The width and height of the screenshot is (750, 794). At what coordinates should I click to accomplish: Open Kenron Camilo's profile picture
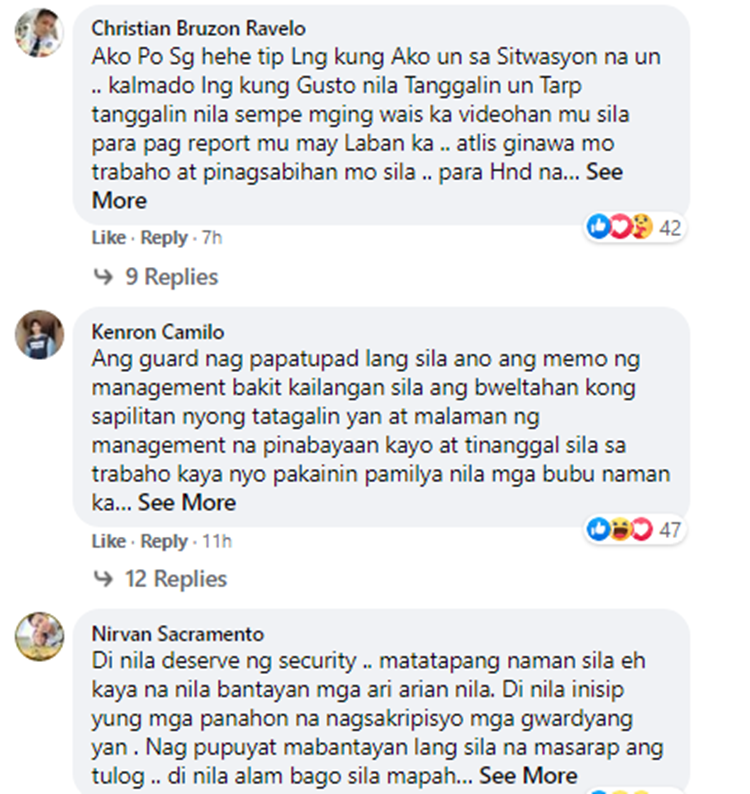(39, 335)
